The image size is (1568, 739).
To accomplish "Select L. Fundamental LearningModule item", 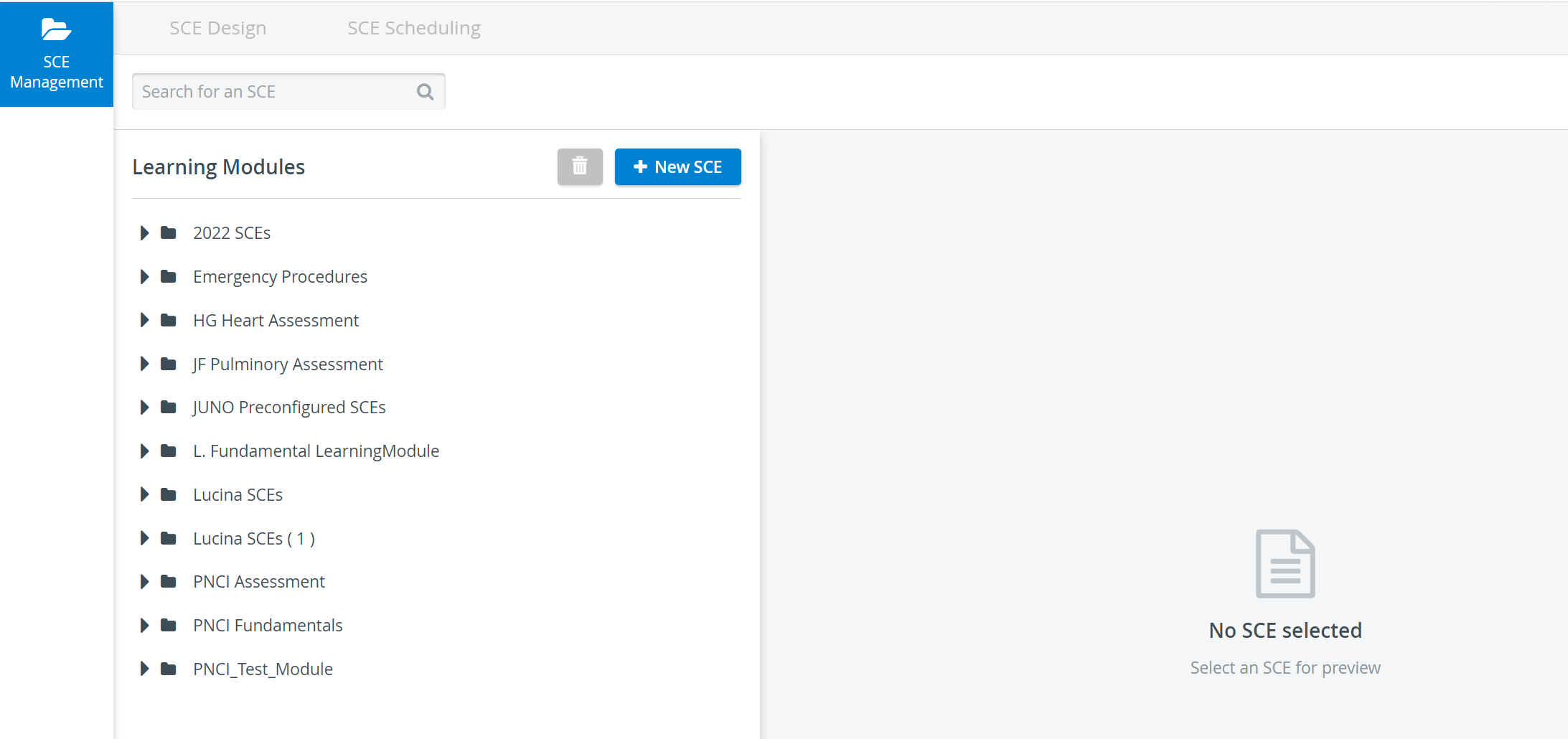I will point(316,451).
